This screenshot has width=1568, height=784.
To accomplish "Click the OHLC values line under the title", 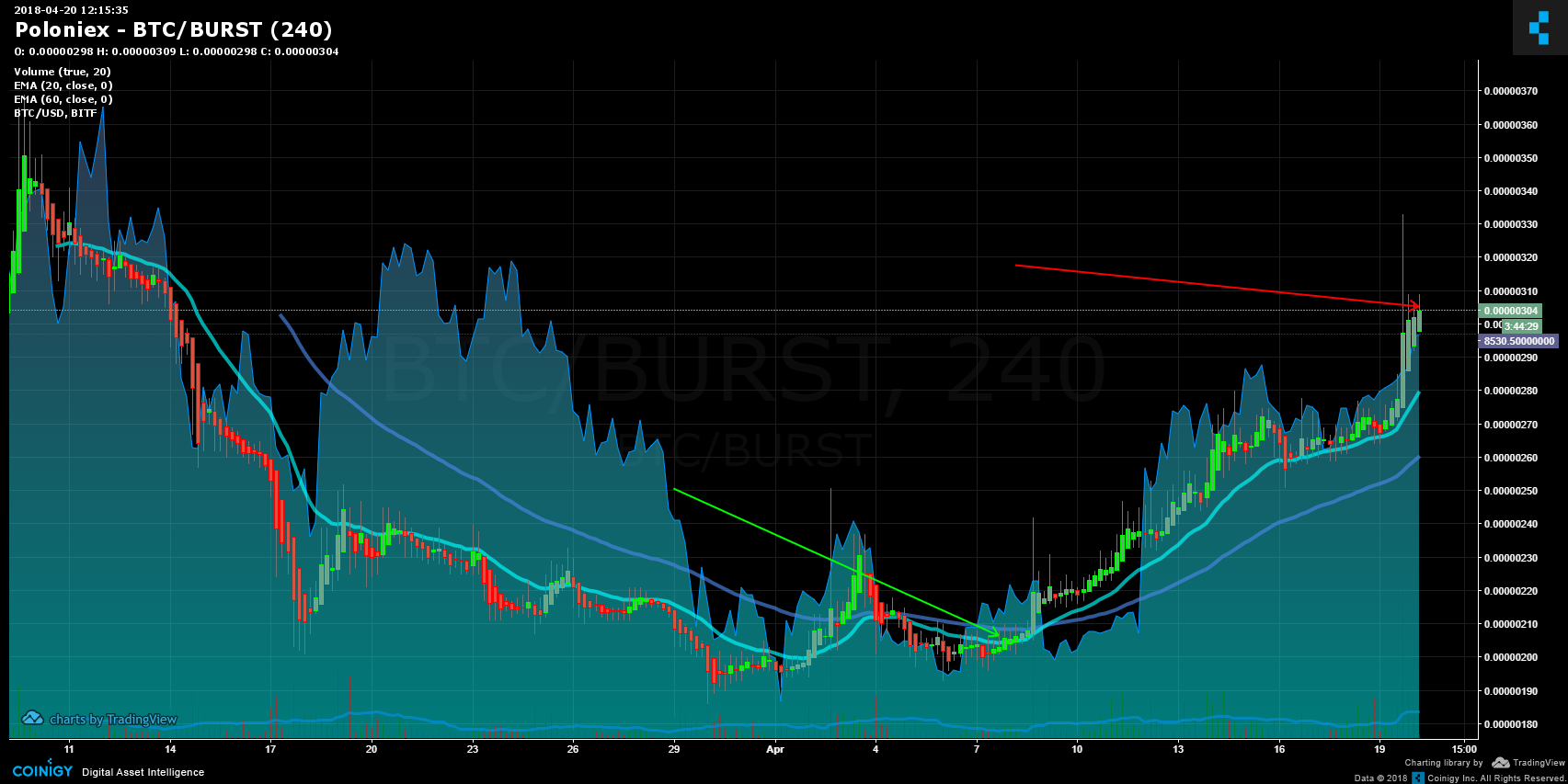I will (x=177, y=51).
